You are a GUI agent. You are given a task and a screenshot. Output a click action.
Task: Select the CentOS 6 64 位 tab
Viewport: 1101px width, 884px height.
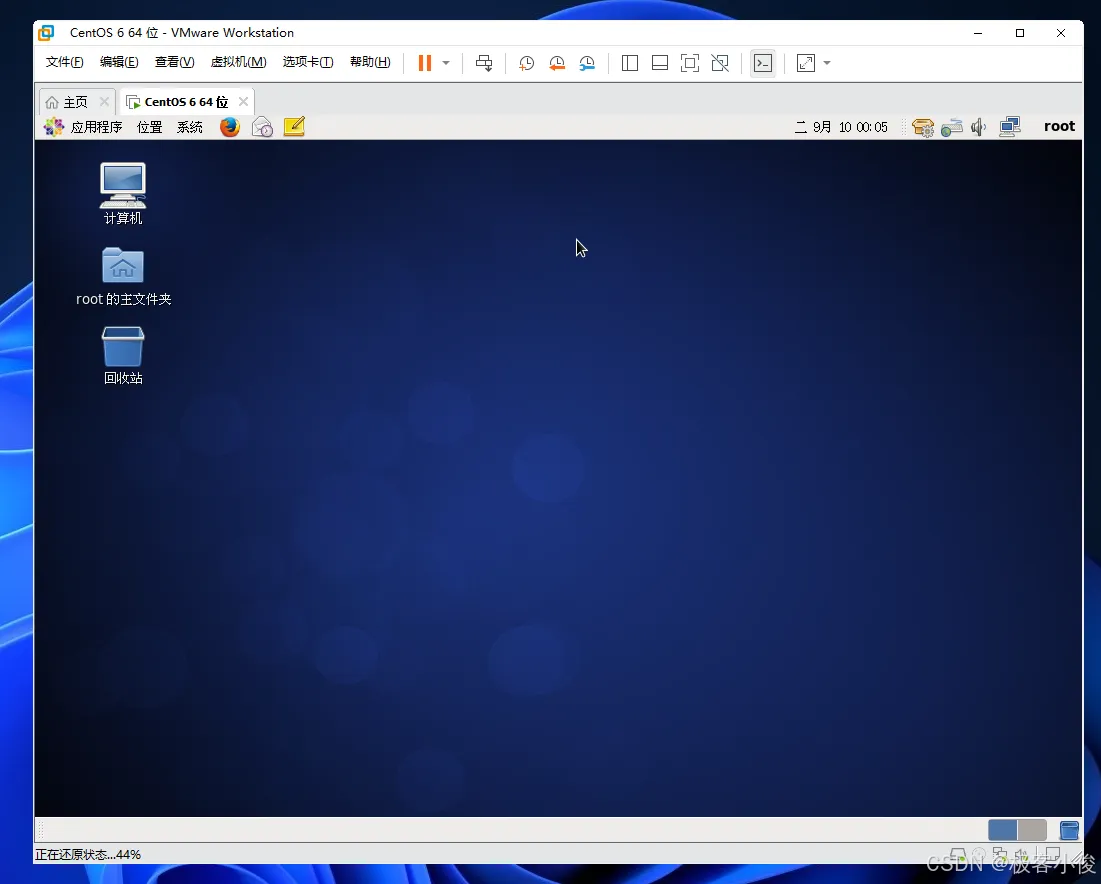point(186,103)
